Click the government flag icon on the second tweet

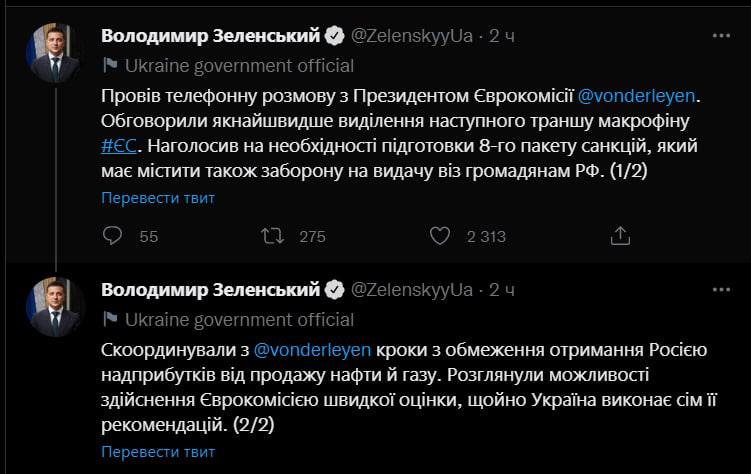[110, 320]
